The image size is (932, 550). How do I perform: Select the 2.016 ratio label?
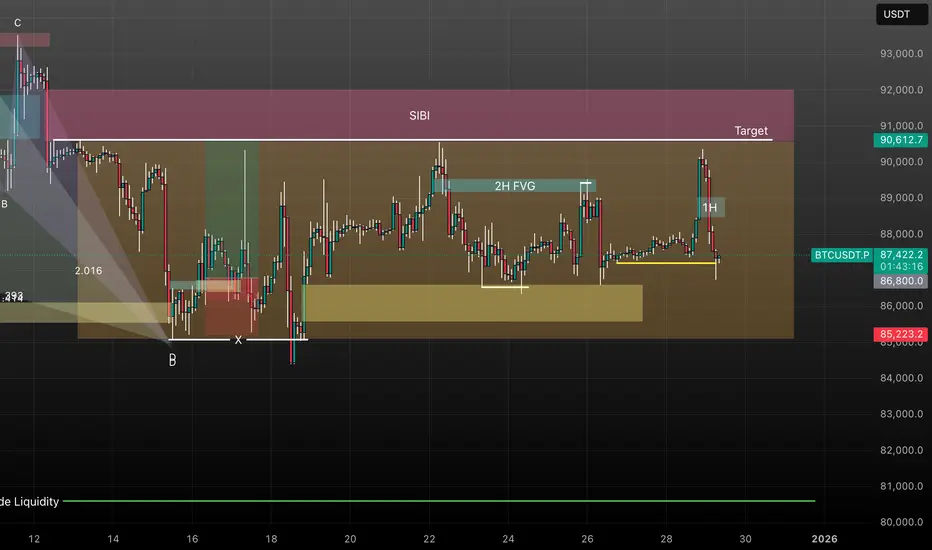click(88, 271)
